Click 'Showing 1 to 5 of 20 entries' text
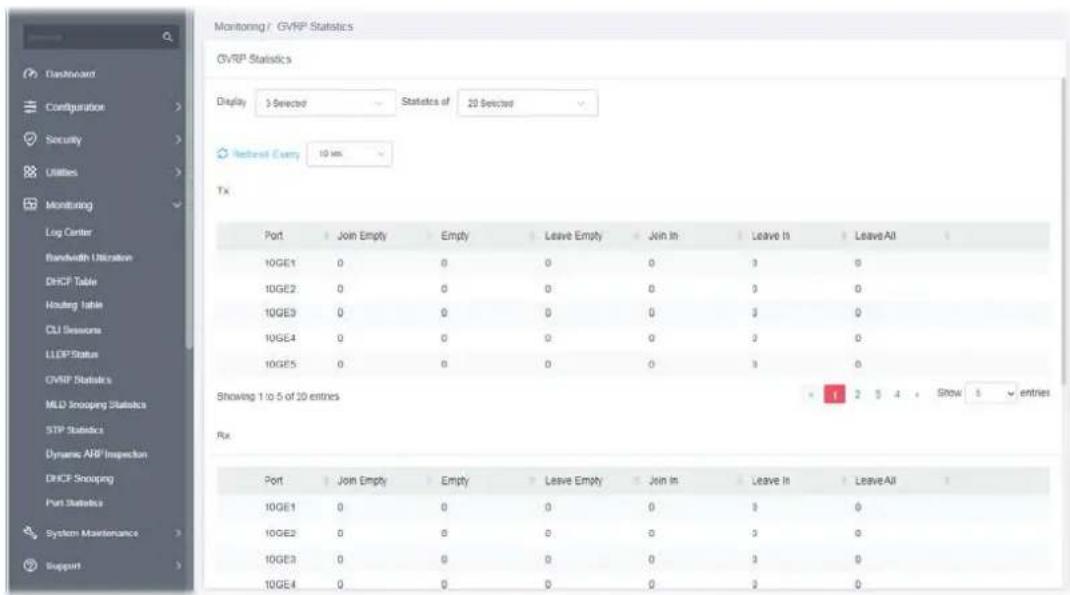This screenshot has width=1070, height=595. pyautogui.click(x=278, y=396)
